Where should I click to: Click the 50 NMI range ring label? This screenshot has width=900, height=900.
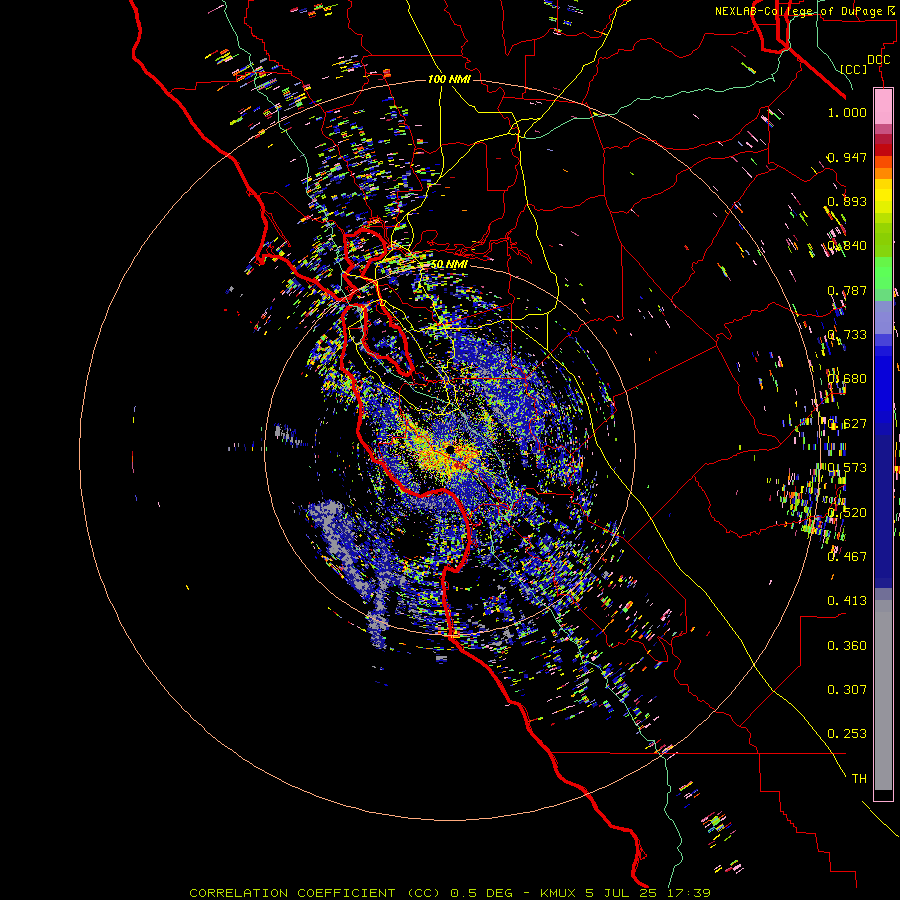[449, 264]
